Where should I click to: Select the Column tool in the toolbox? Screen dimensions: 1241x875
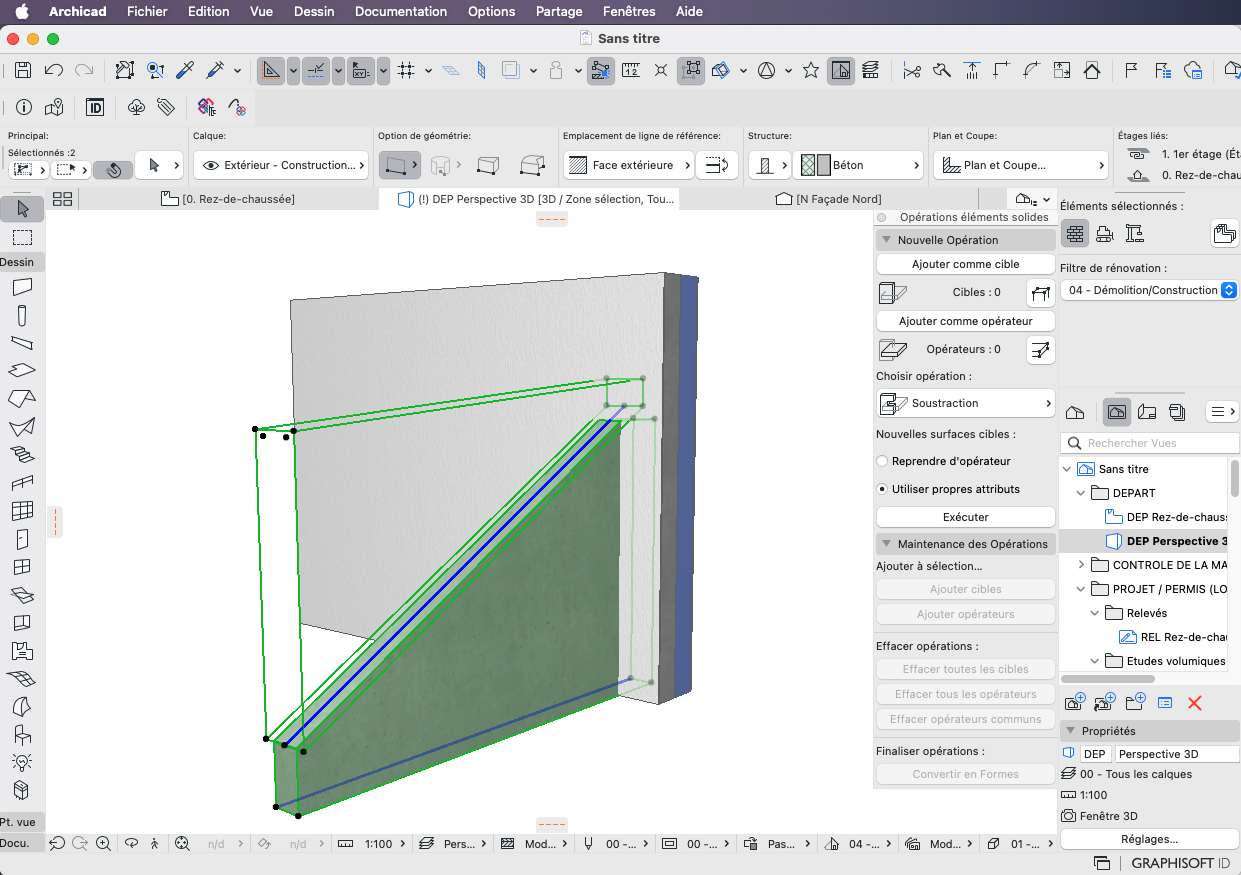22,315
